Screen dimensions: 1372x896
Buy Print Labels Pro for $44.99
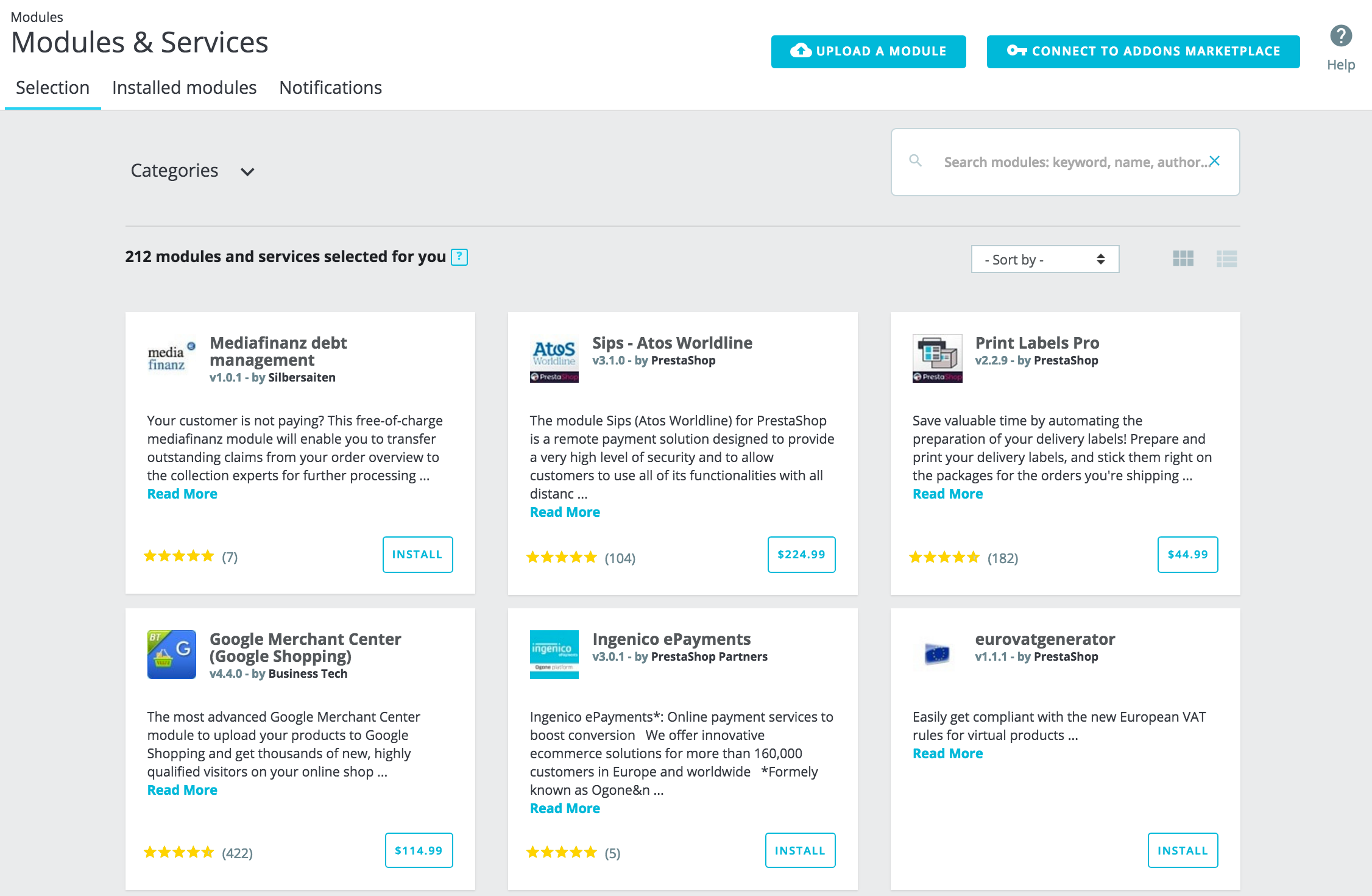point(1187,555)
